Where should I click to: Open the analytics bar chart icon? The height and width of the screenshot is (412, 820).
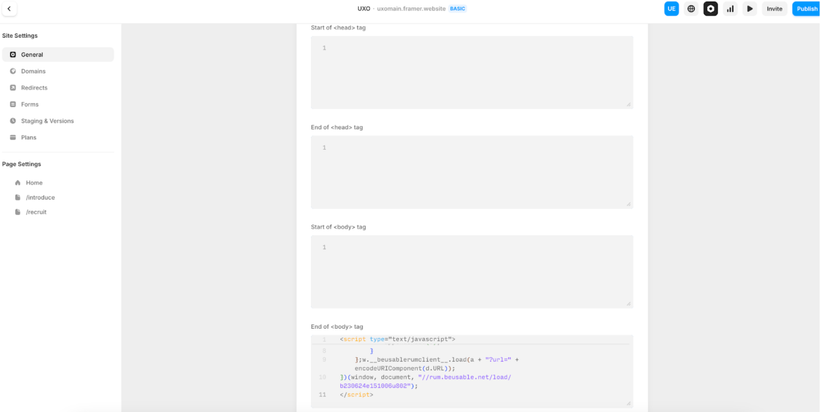pos(730,9)
